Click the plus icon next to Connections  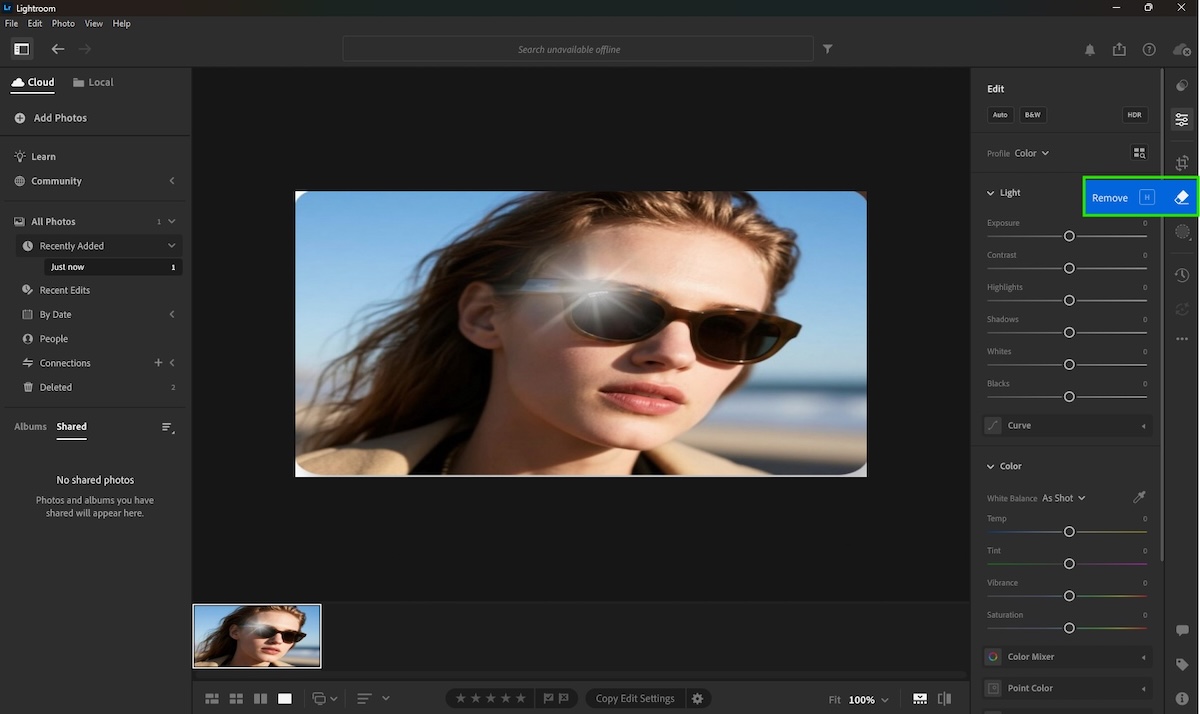click(x=158, y=363)
